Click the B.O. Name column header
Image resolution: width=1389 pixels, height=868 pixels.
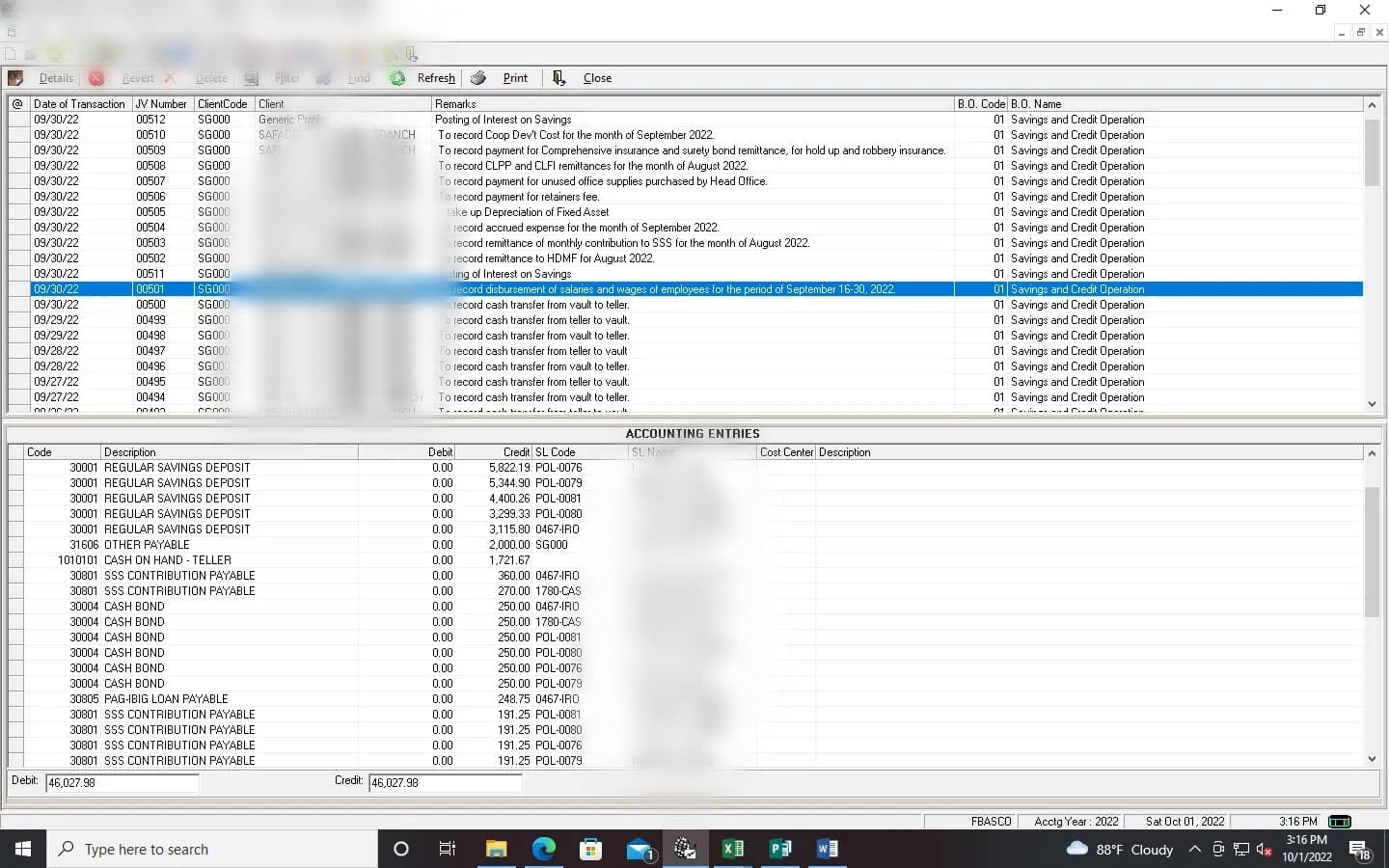pos(1185,104)
